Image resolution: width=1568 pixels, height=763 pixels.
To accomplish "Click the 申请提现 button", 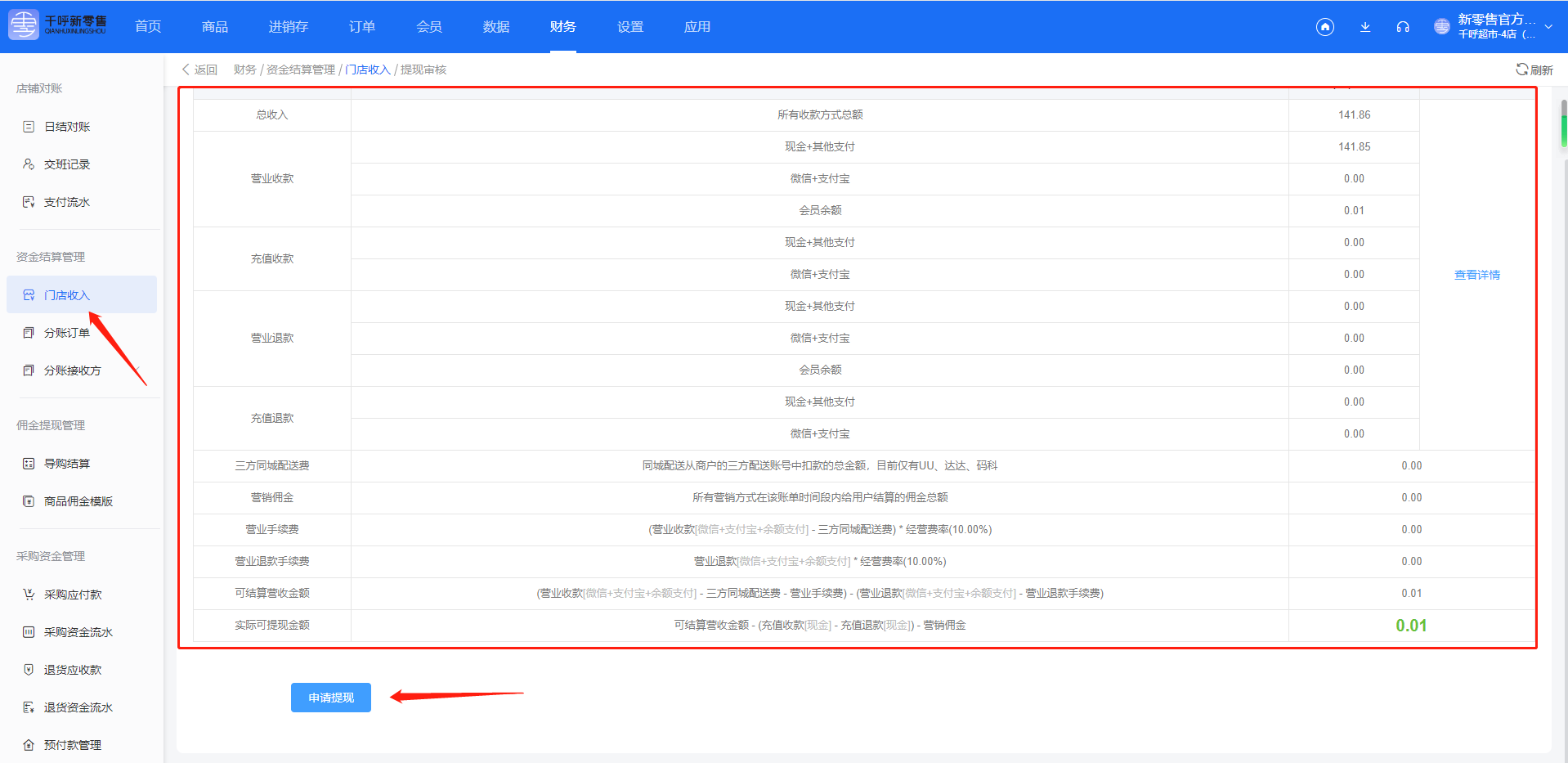I will point(330,698).
